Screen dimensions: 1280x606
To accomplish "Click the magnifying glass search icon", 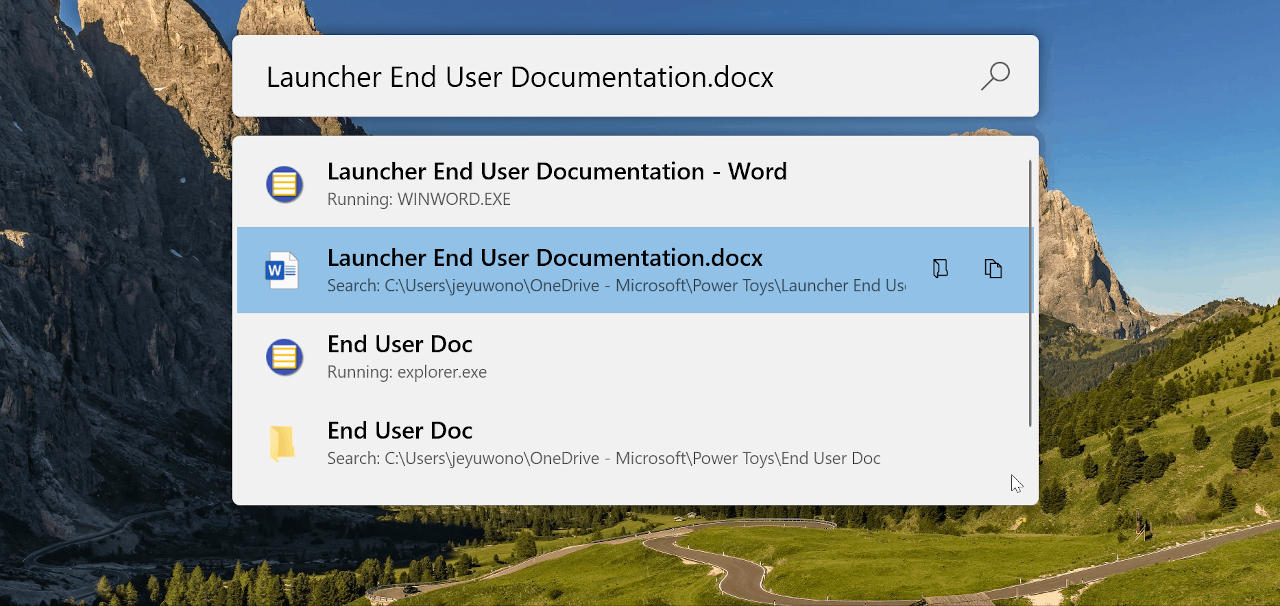I will 995,76.
